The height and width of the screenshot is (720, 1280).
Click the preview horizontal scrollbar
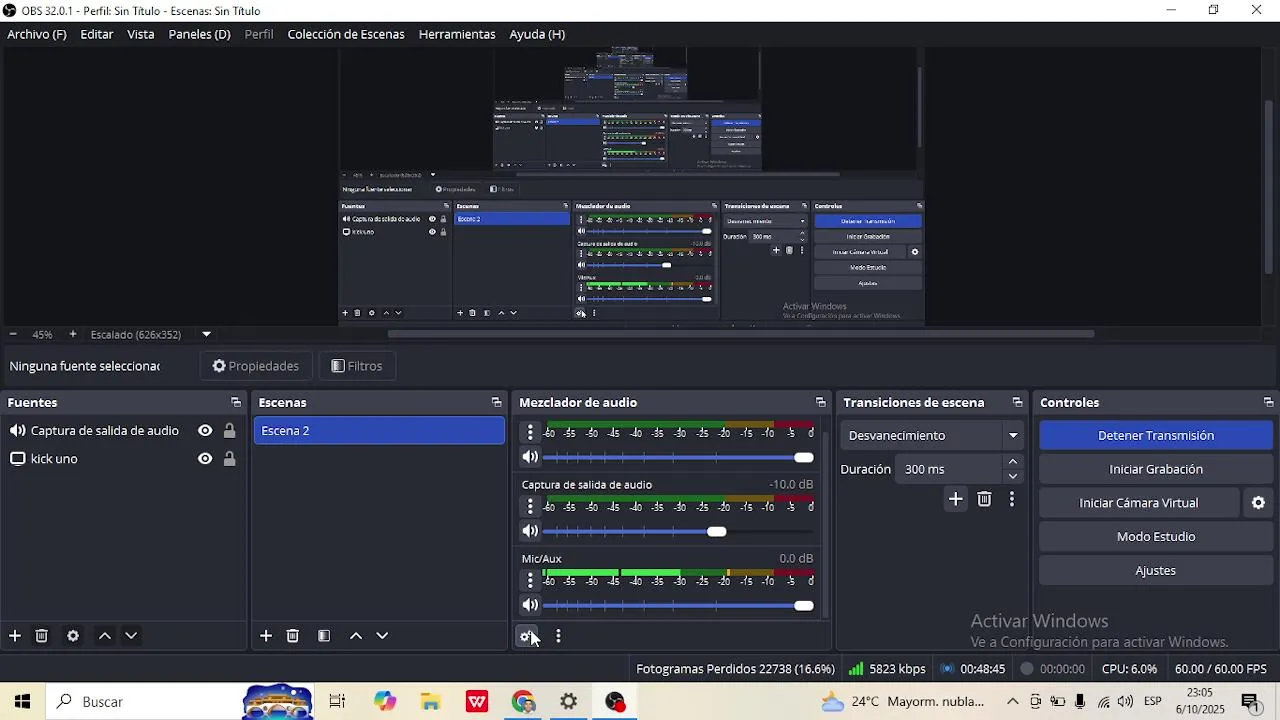pyautogui.click(x=741, y=334)
